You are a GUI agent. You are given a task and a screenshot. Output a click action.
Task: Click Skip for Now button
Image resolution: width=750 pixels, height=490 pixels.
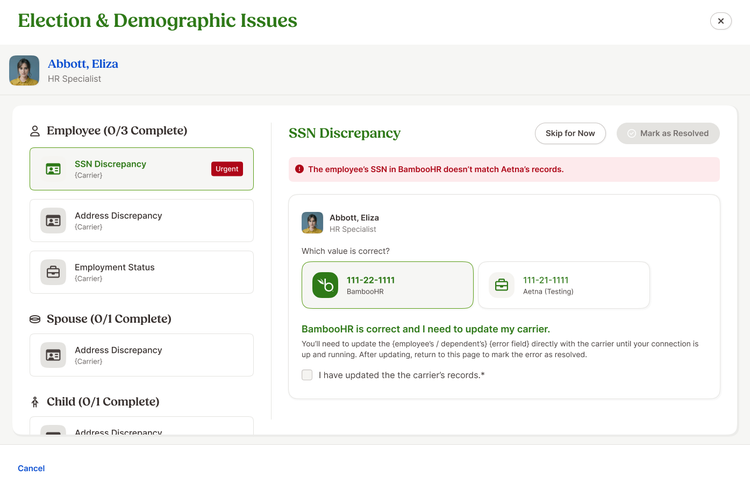570,134
